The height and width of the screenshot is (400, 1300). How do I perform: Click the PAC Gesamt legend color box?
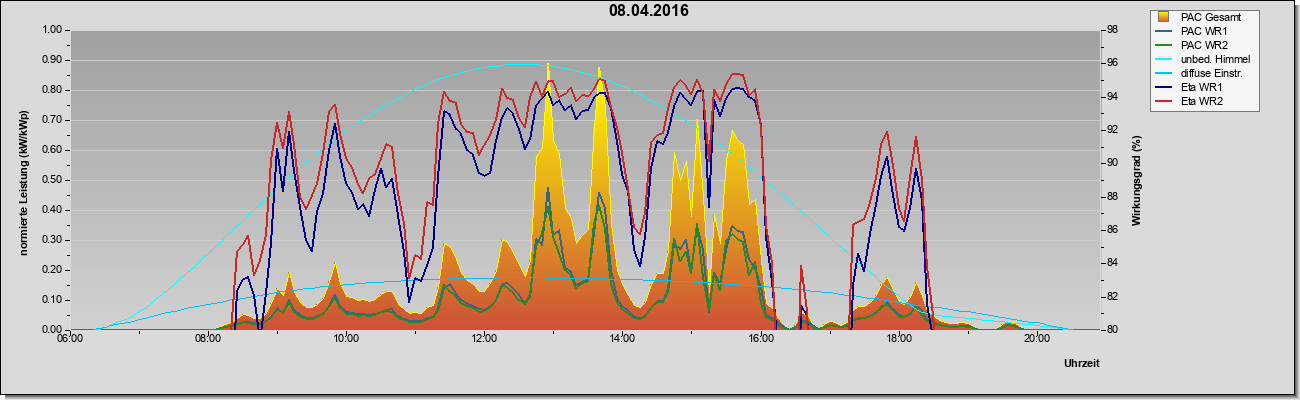tap(1164, 17)
